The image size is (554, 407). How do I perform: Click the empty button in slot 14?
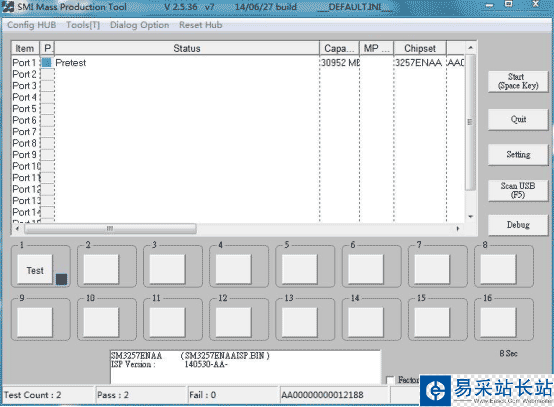point(366,322)
